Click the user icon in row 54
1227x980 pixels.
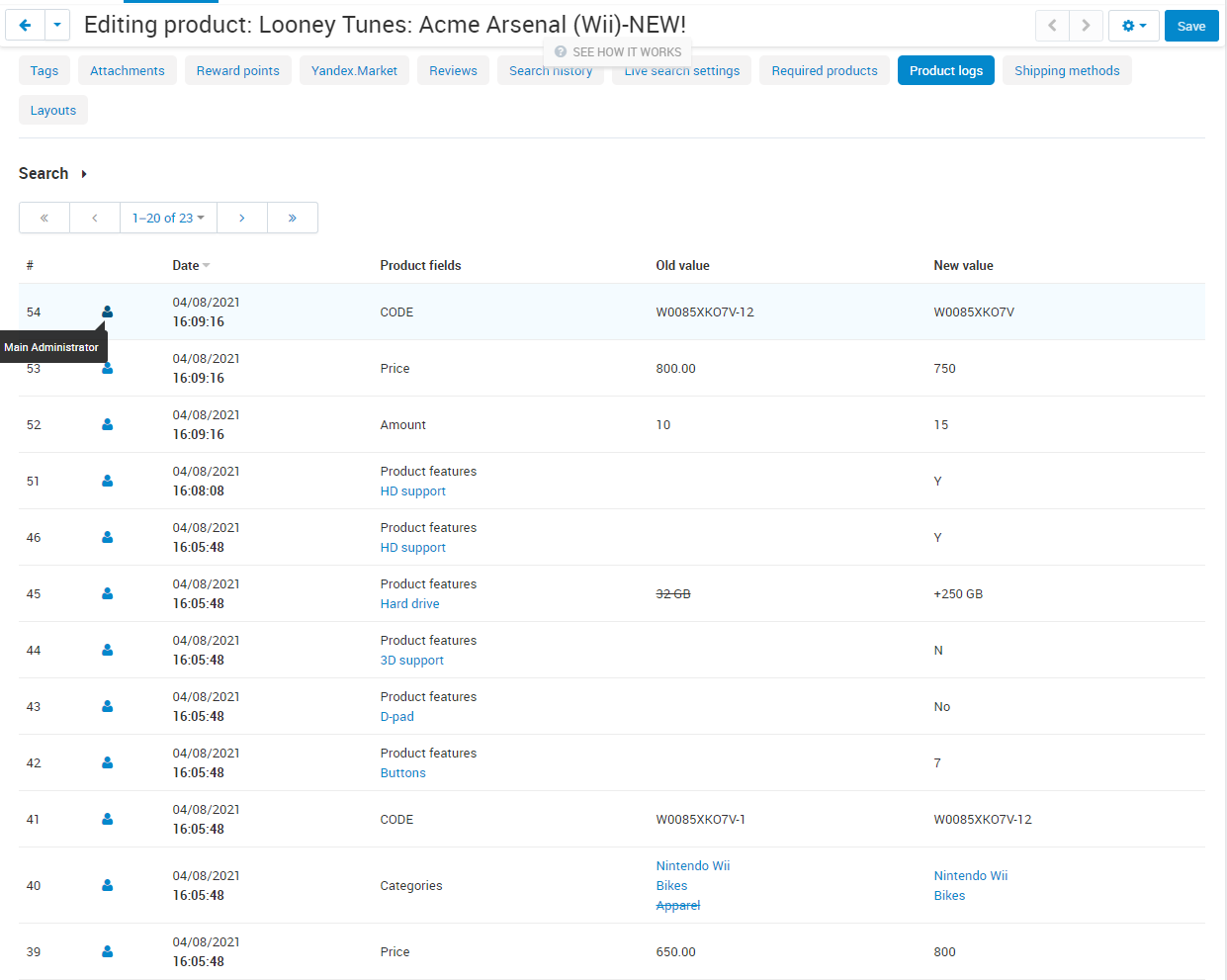(x=107, y=312)
